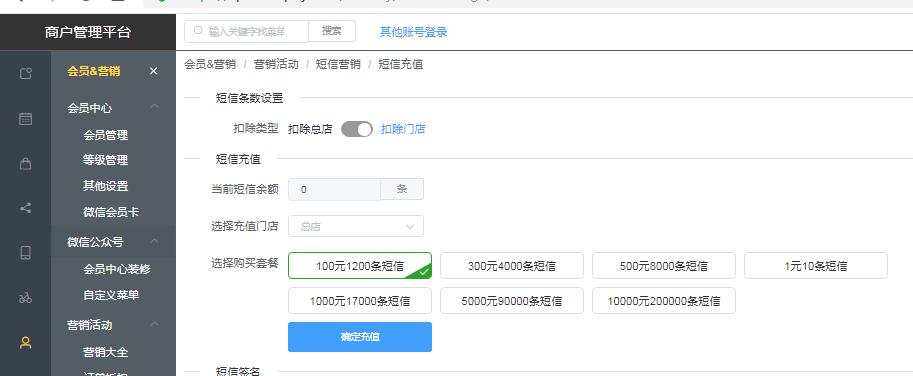Select the 1000元17000条短信 package

coord(360,301)
